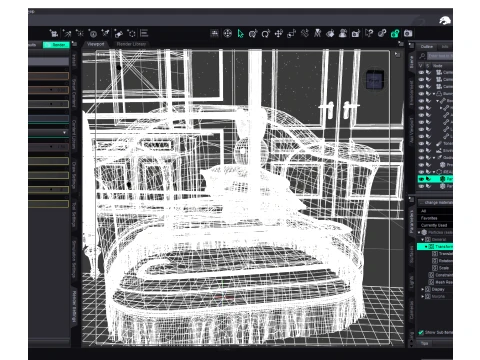Open the Lights side tab
The height and width of the screenshot is (360, 480).
(x=411, y=282)
